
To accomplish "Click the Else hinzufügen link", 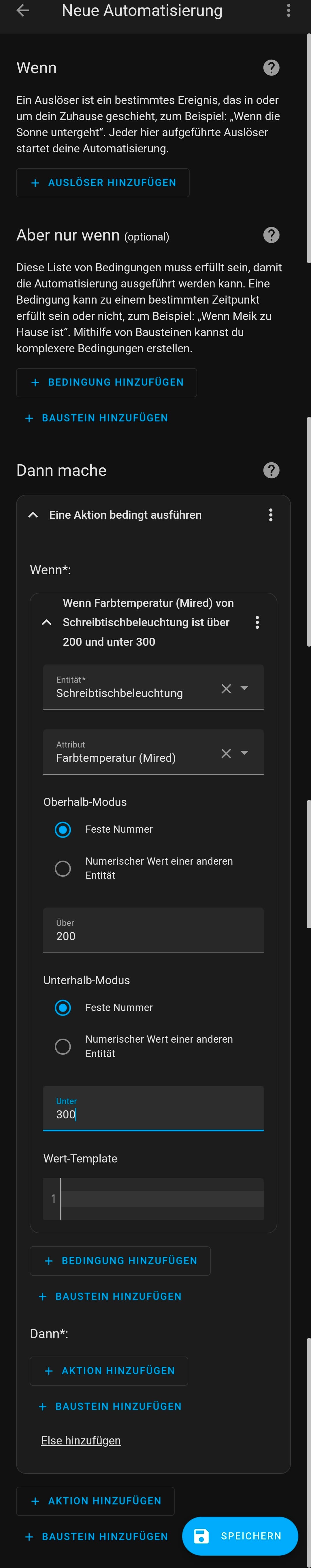I will tap(81, 1440).
